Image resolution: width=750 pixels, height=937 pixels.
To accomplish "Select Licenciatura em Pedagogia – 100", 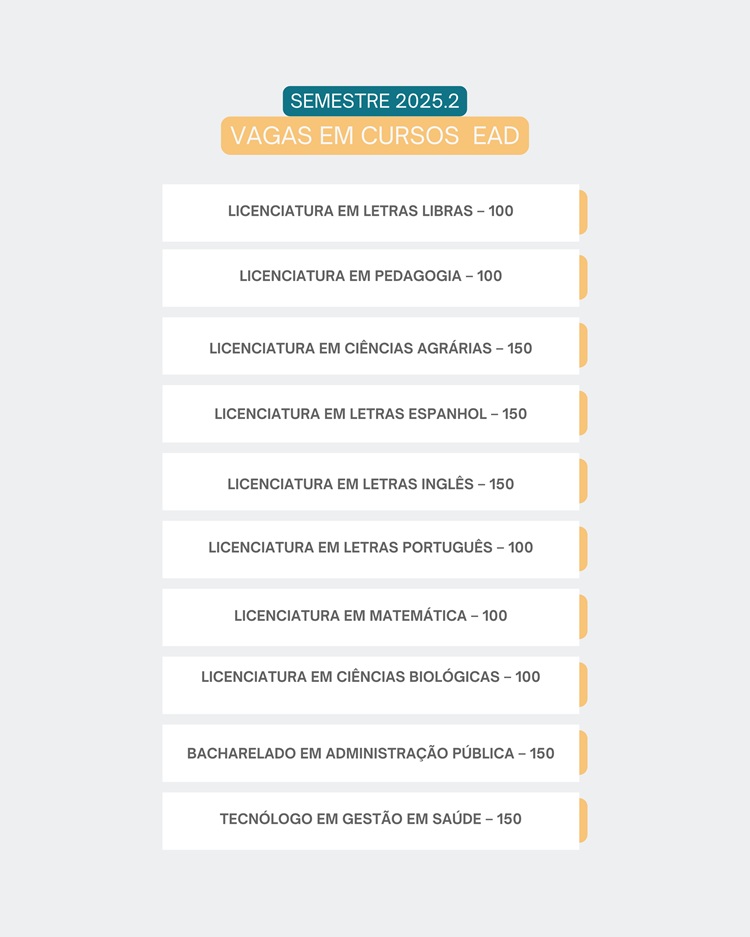I will pos(370,277).
